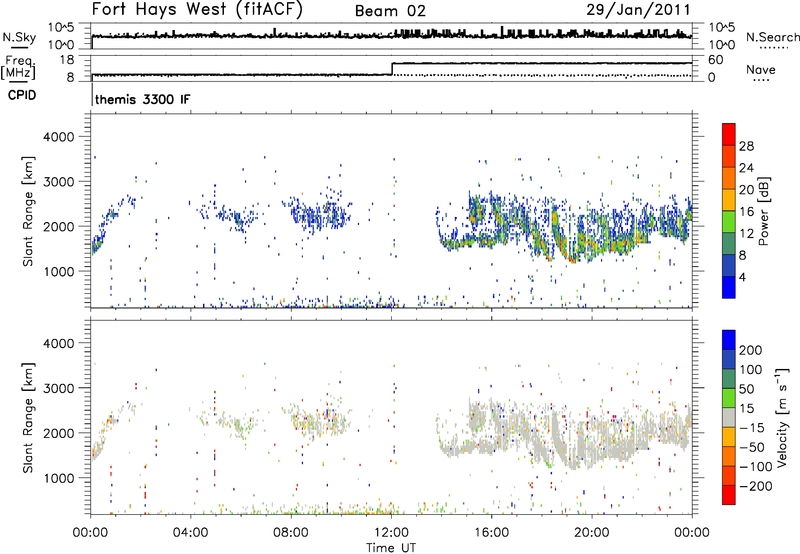This screenshot has width=800, height=554.
Task: Click the '12' value on power colorbar
Action: click(x=746, y=233)
